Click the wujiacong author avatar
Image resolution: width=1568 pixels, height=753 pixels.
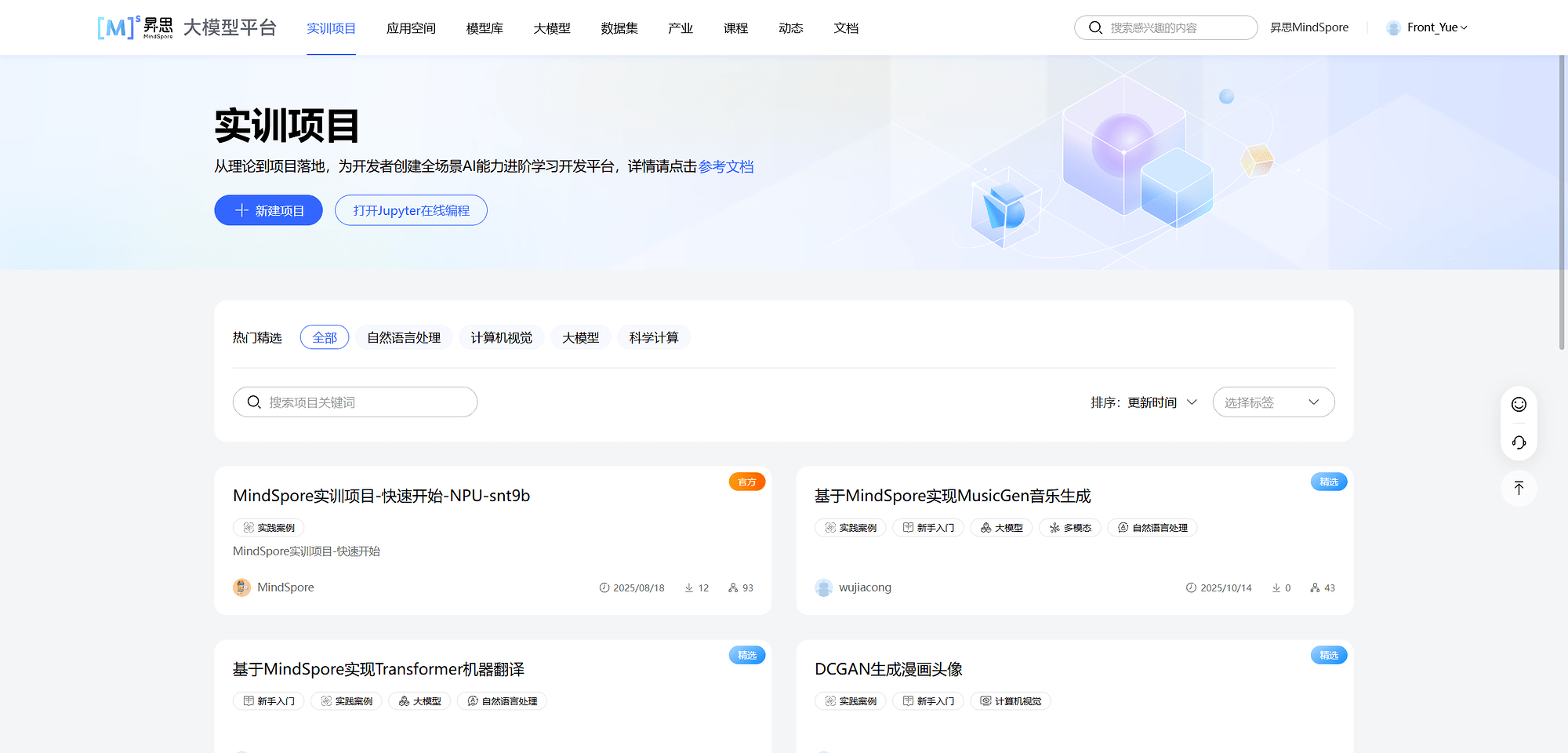[823, 587]
